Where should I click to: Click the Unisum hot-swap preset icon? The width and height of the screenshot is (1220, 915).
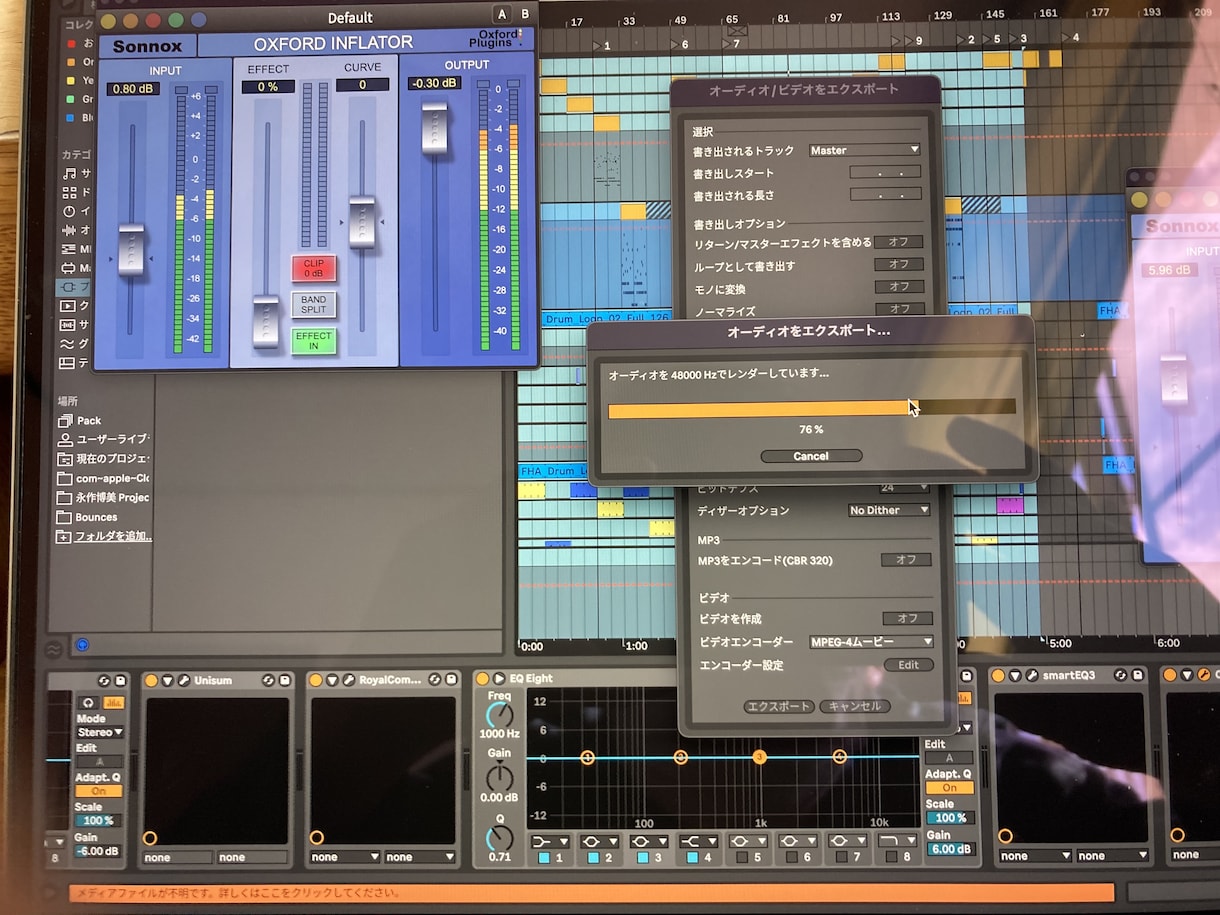268,680
